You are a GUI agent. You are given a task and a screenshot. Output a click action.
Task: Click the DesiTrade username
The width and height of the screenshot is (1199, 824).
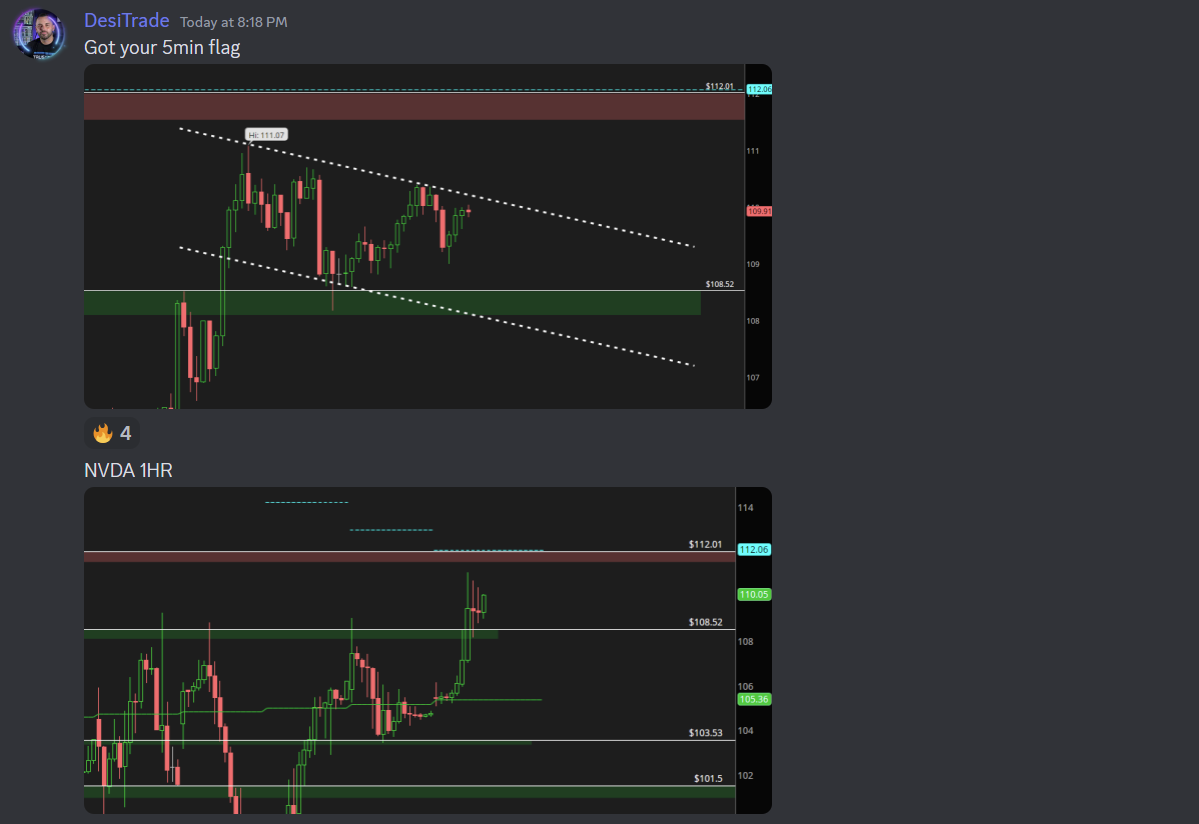(x=125, y=20)
